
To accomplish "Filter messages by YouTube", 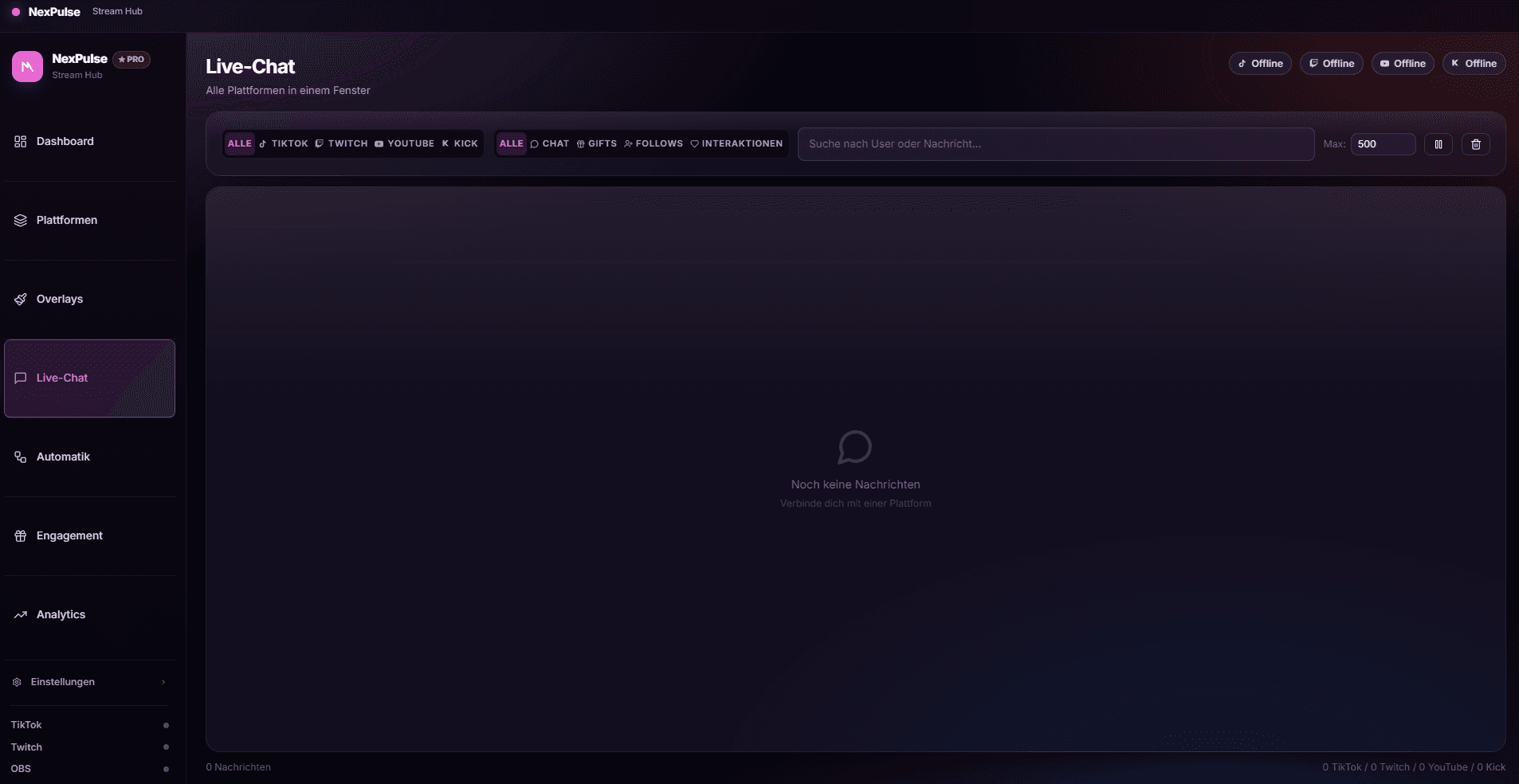I will point(404,144).
